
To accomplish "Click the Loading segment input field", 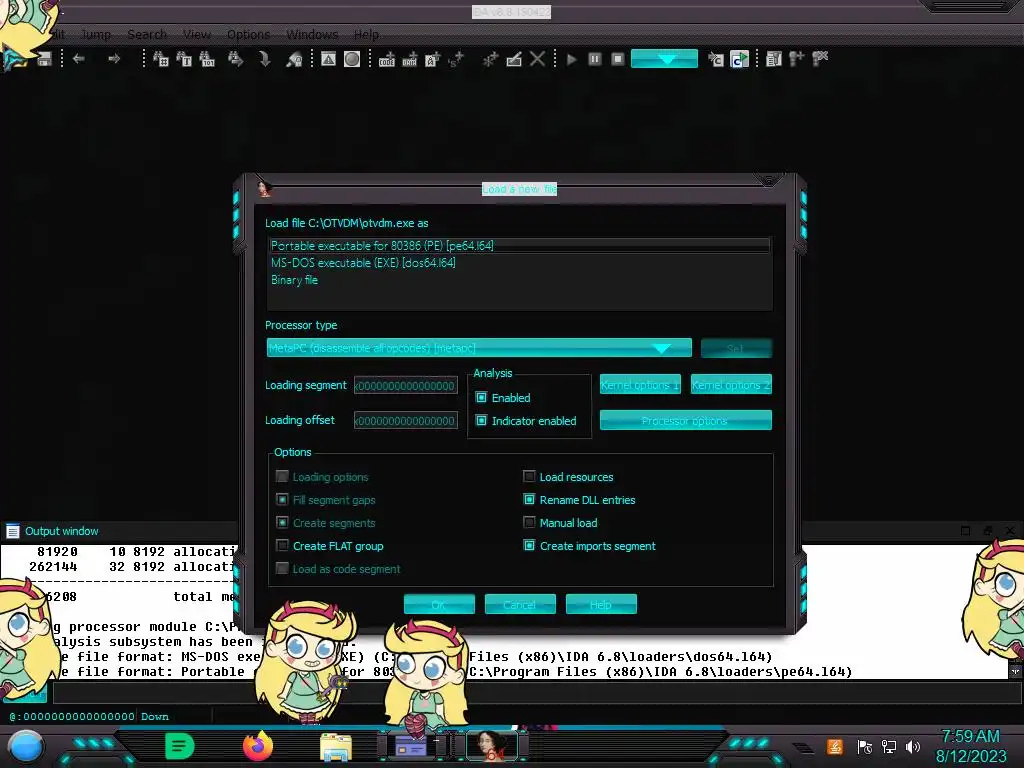I will tap(406, 385).
